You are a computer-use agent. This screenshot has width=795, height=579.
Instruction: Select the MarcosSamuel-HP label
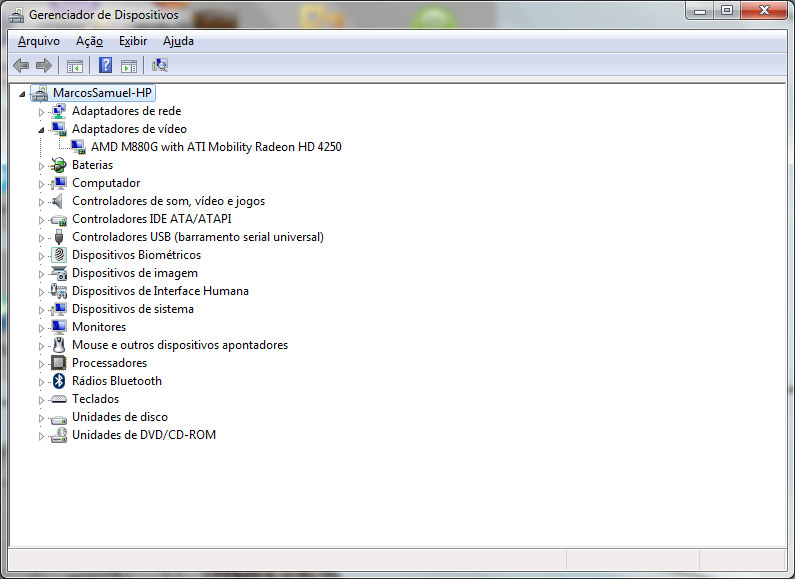tap(102, 93)
